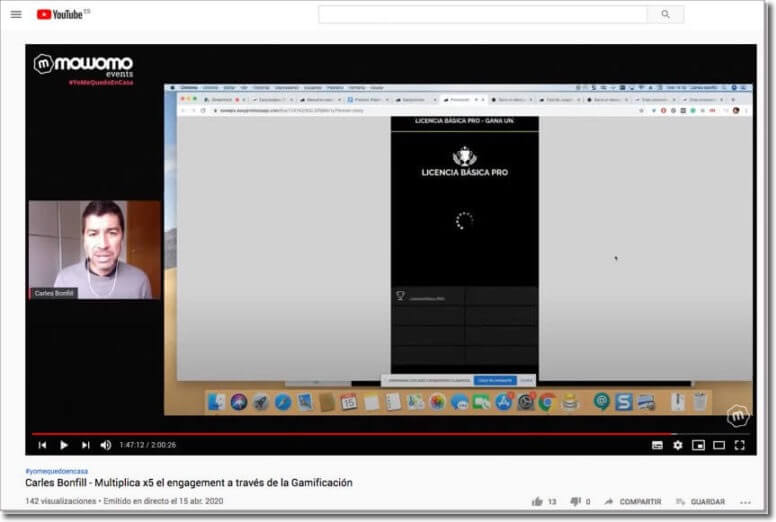The image size is (776, 522).
Task: Open the YouTube hamburger guide menu
Action: pyautogui.click(x=16, y=14)
